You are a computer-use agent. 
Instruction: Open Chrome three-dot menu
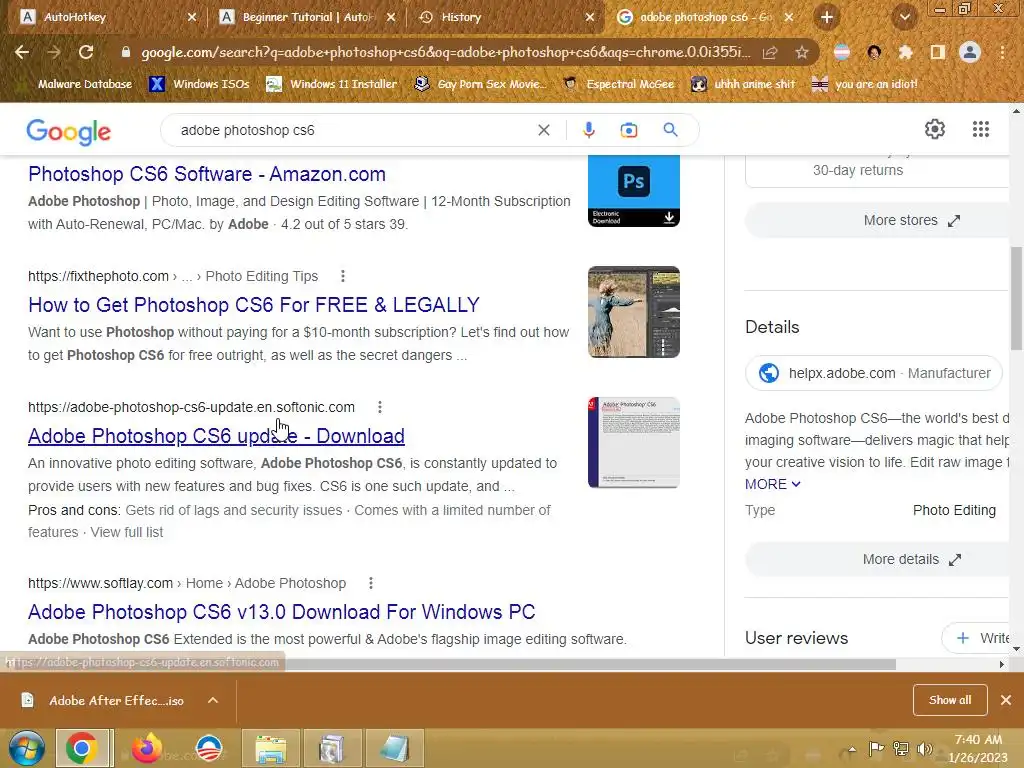coord(1002,52)
